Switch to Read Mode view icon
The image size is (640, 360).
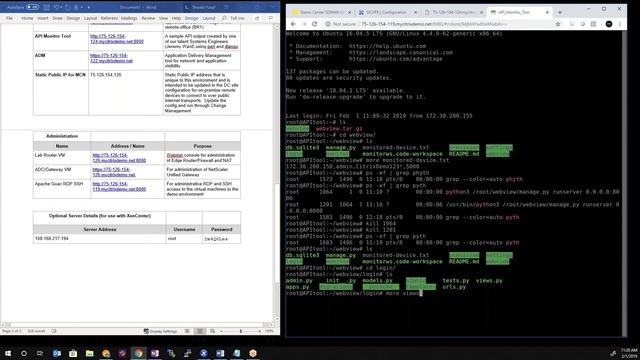pyautogui.click(x=187, y=331)
